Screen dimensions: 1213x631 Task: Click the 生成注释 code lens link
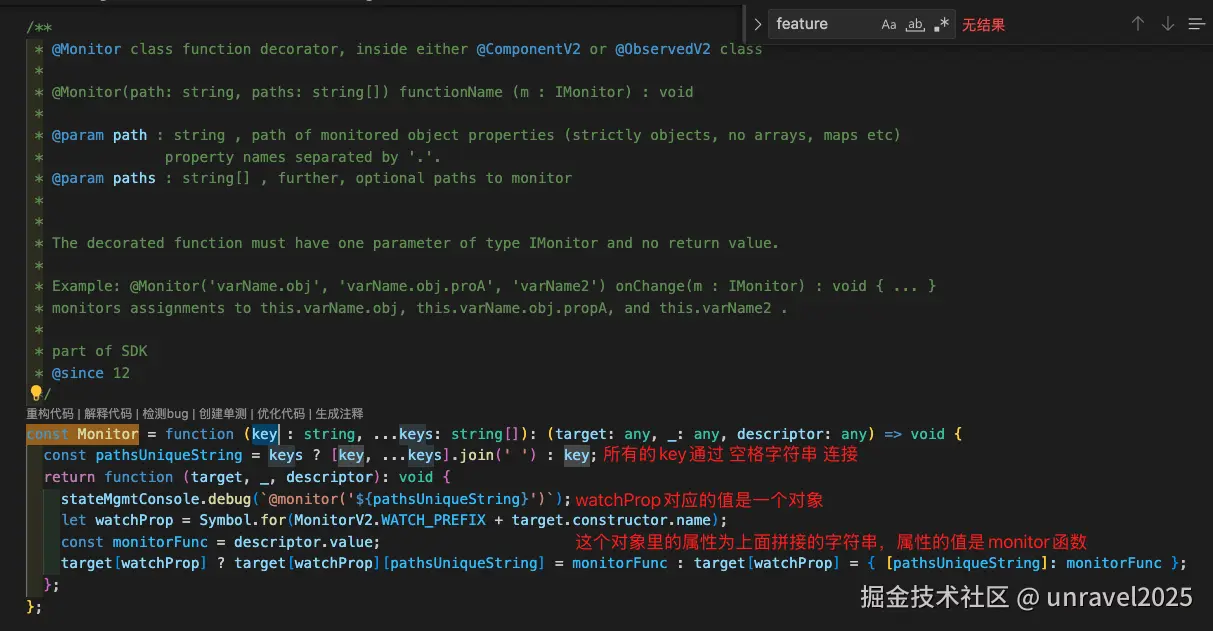[x=339, y=414]
